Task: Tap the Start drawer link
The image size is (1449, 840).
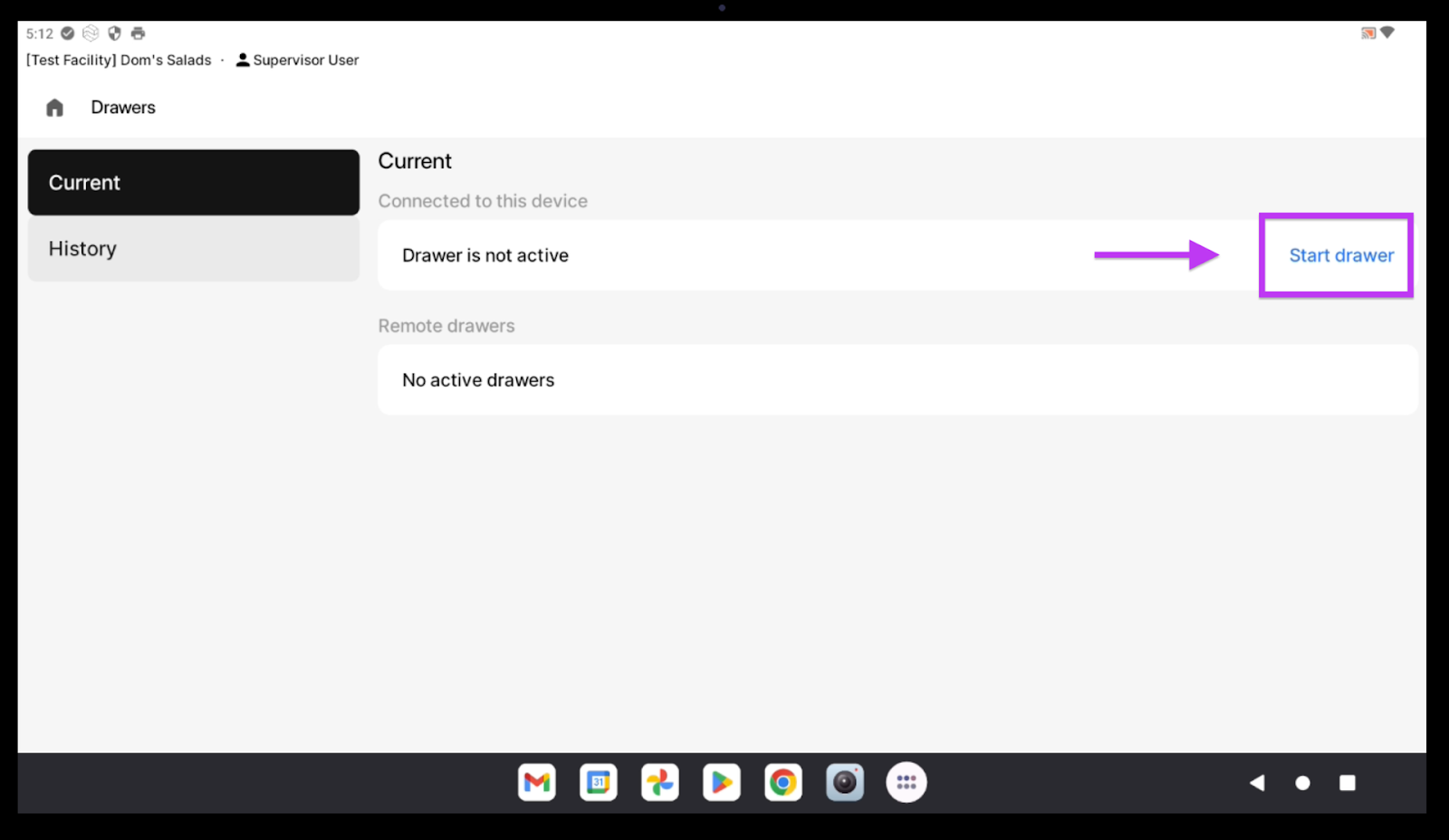Action: pos(1341,255)
